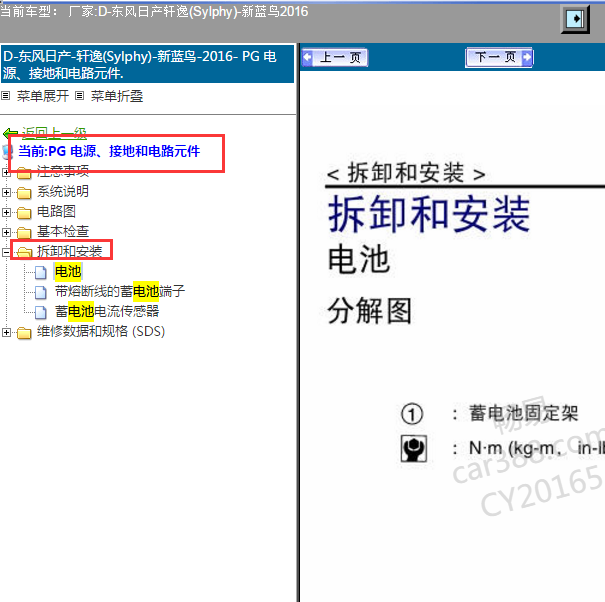Expand the 注意事项 folder node
This screenshot has height=602, width=605.
coord(6,172)
